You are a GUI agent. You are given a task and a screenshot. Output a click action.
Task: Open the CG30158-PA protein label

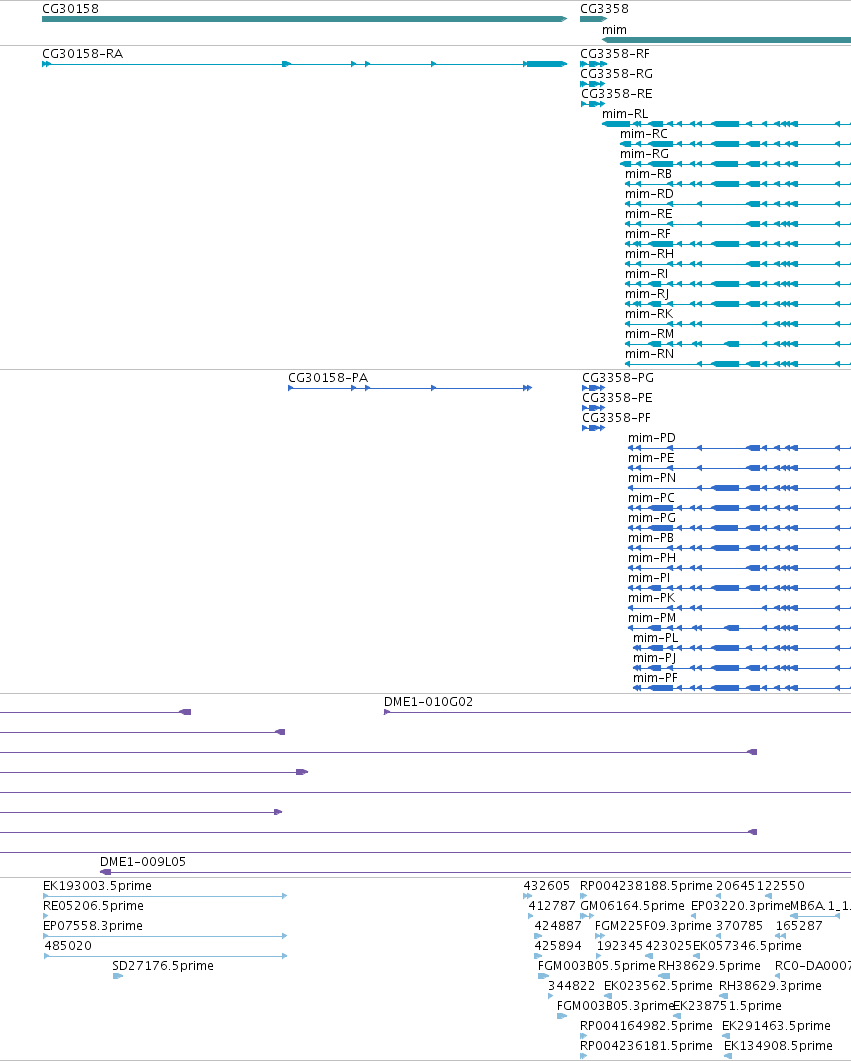328,378
